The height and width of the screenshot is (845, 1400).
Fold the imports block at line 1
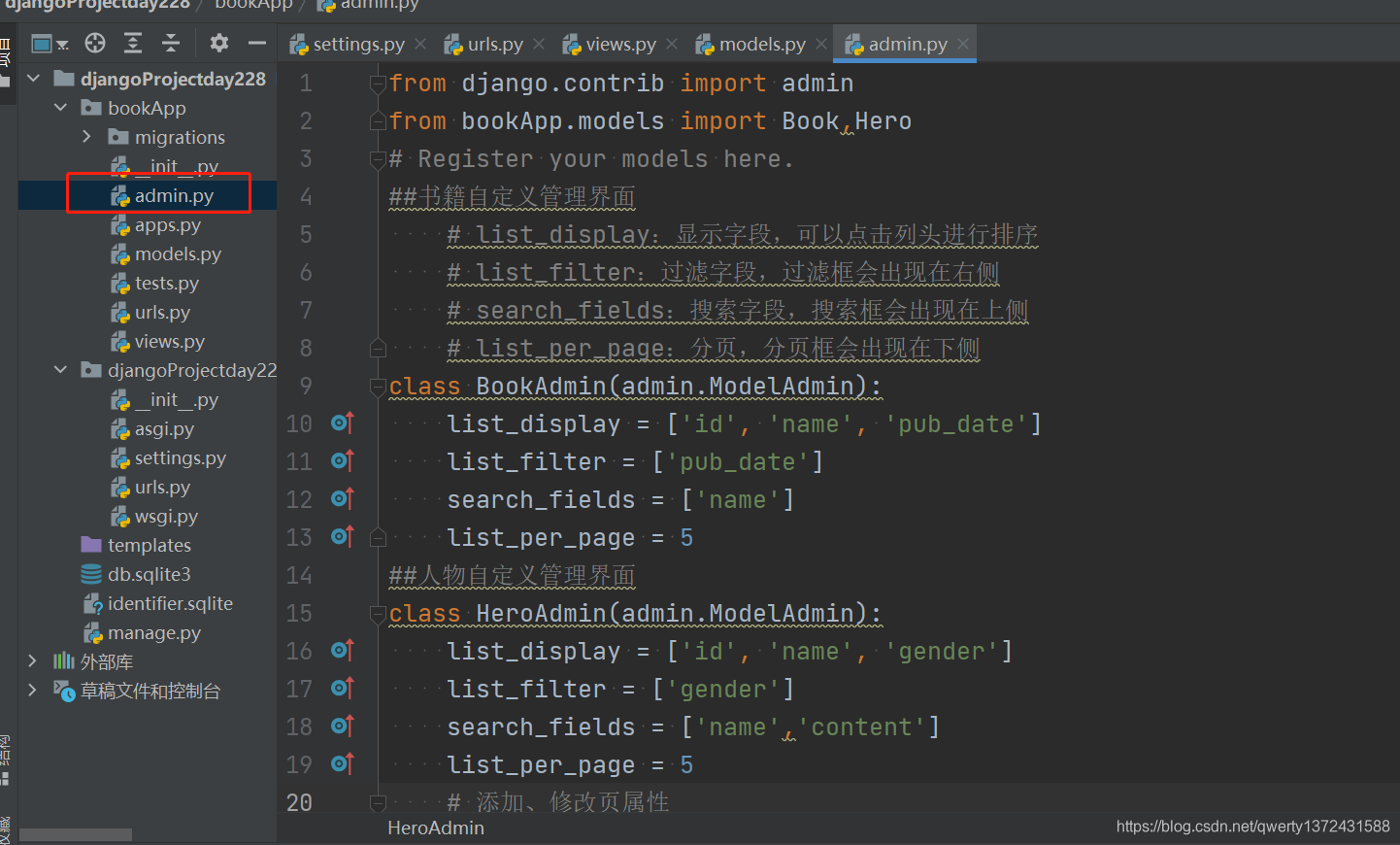click(378, 84)
